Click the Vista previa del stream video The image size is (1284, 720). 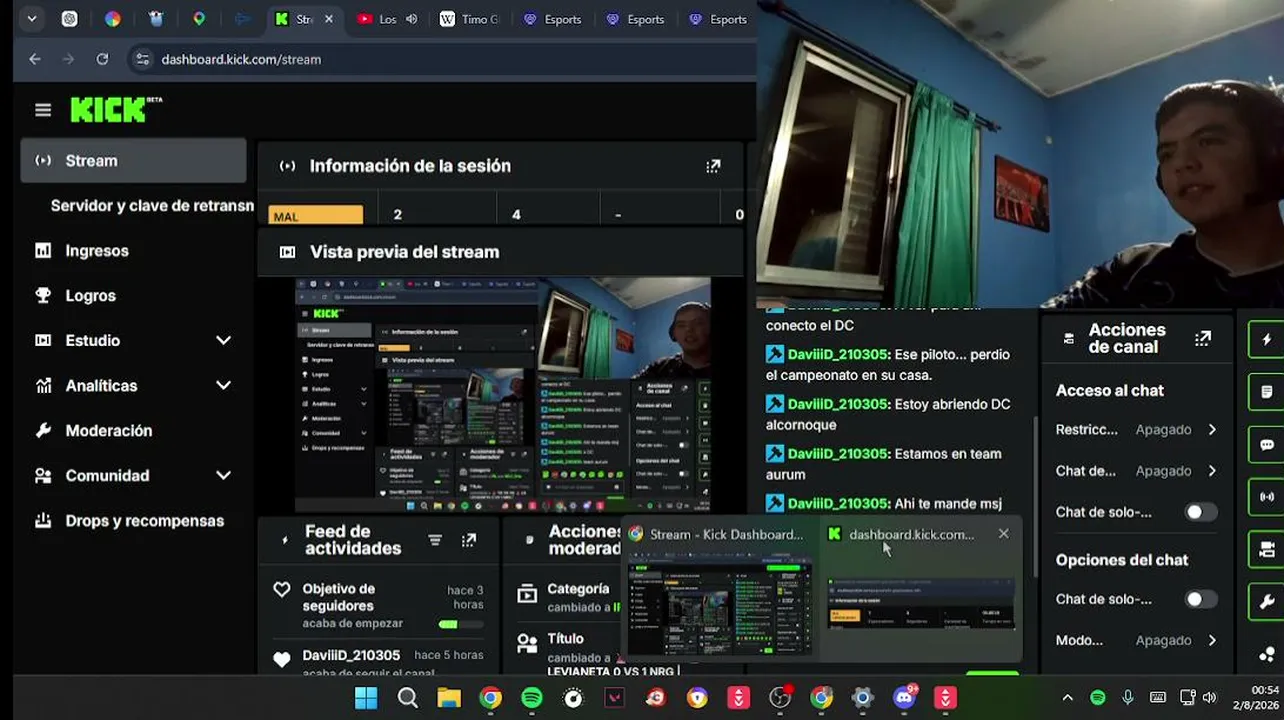pos(502,394)
